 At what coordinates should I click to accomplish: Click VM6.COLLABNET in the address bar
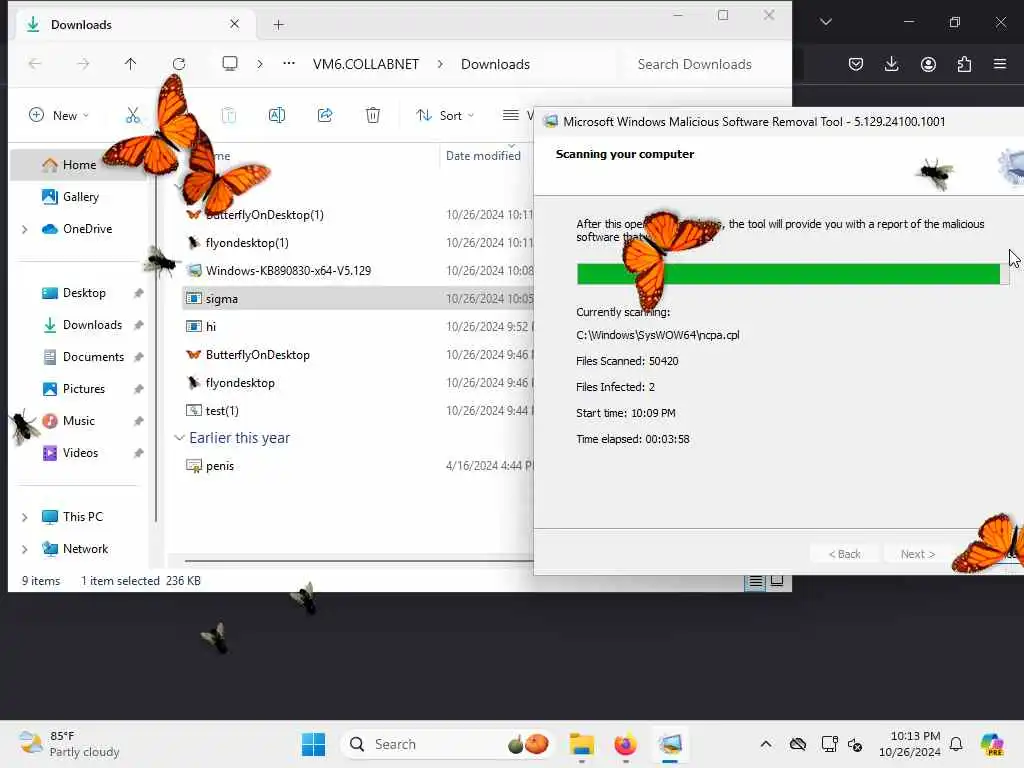point(366,64)
